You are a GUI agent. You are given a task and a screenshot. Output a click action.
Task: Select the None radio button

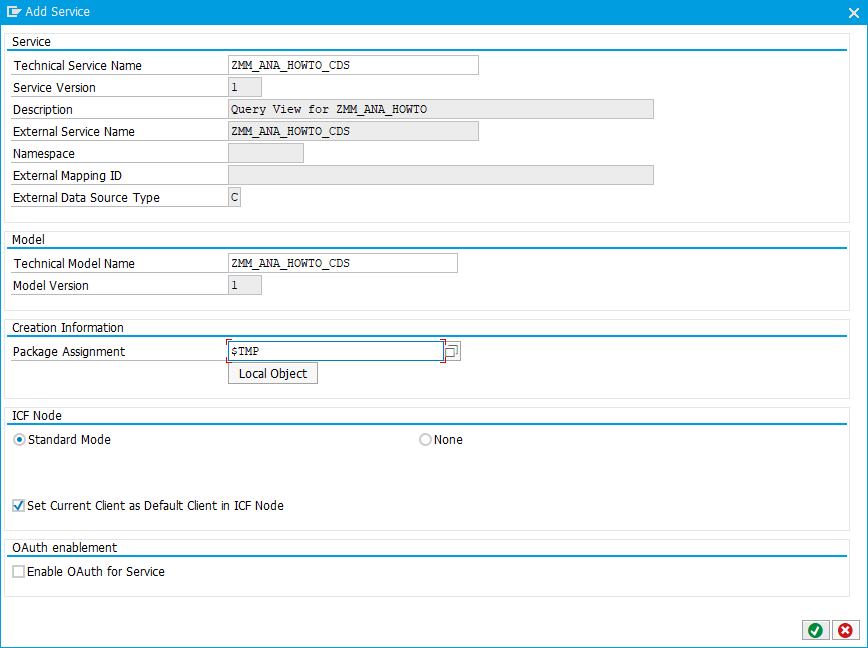click(x=425, y=440)
